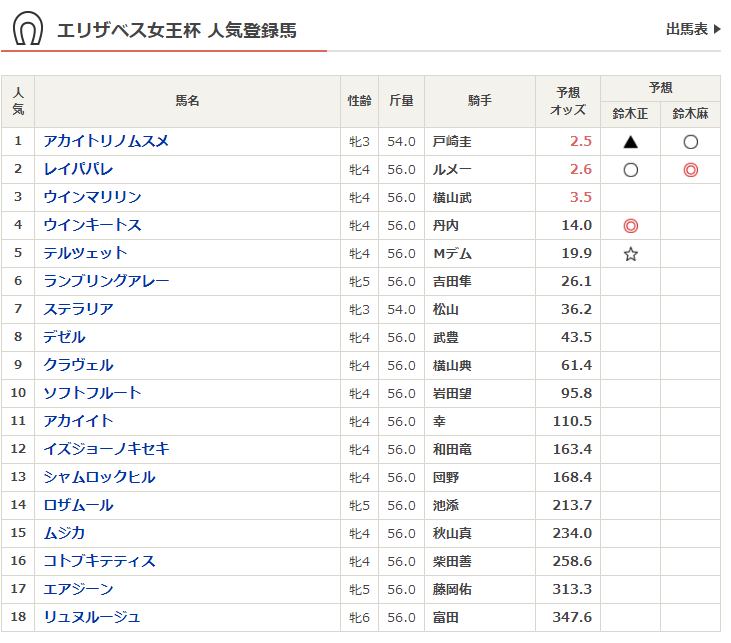Open horse ステラリア
This screenshot has height=643, width=731.
[x=78, y=309]
